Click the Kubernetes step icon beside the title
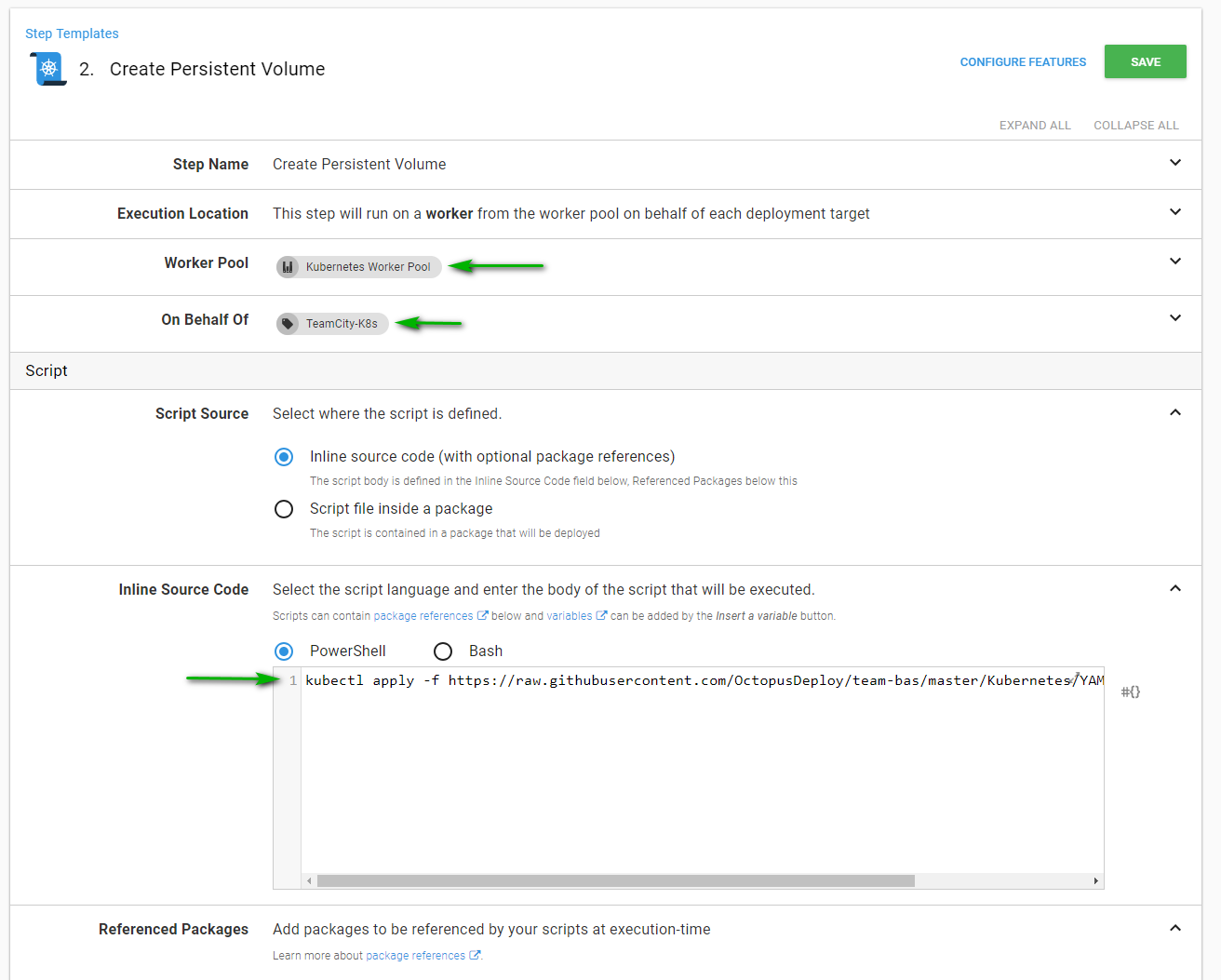This screenshot has width=1221, height=980. [48, 69]
